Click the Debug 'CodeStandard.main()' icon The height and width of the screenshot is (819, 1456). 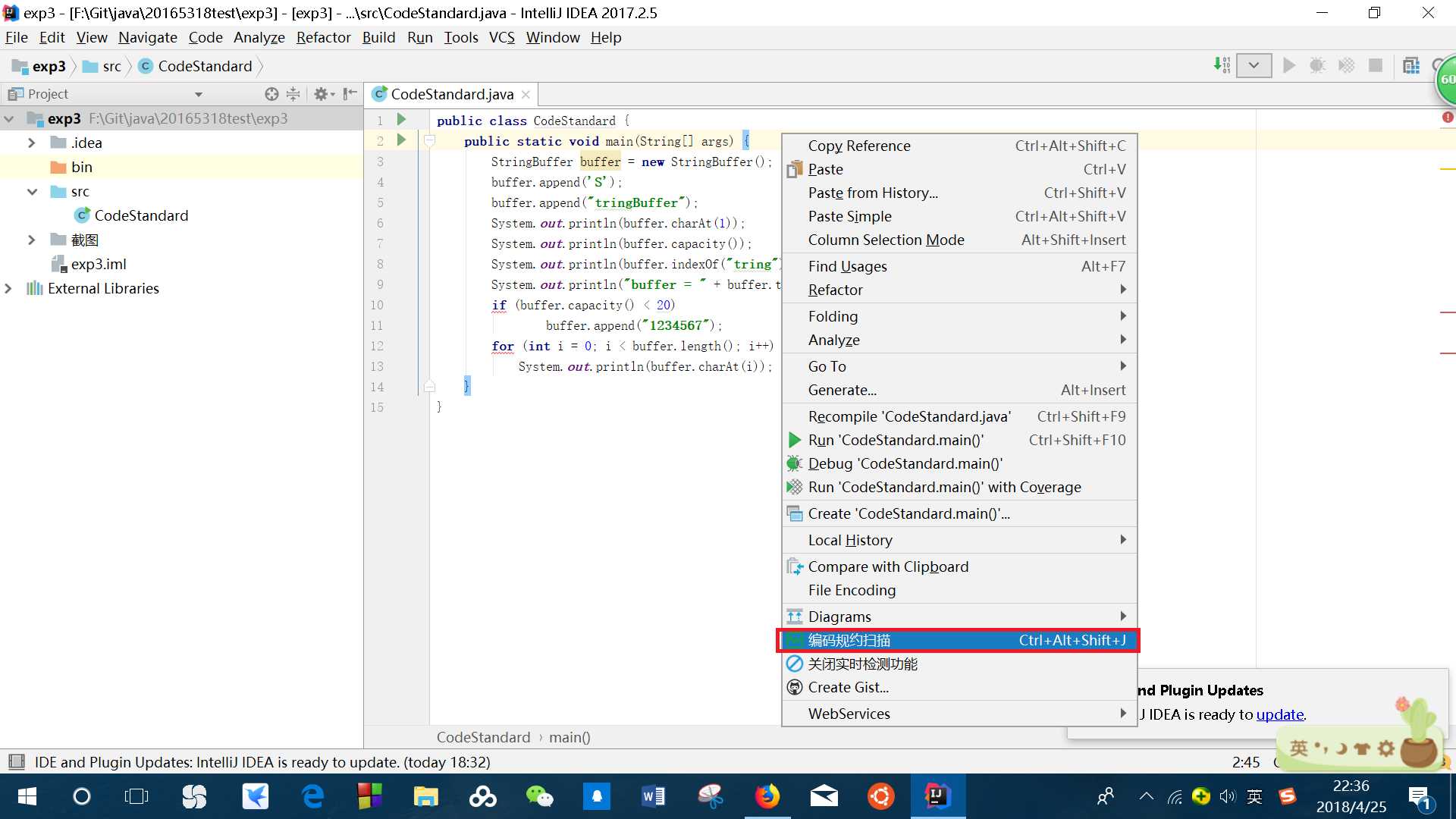point(795,463)
